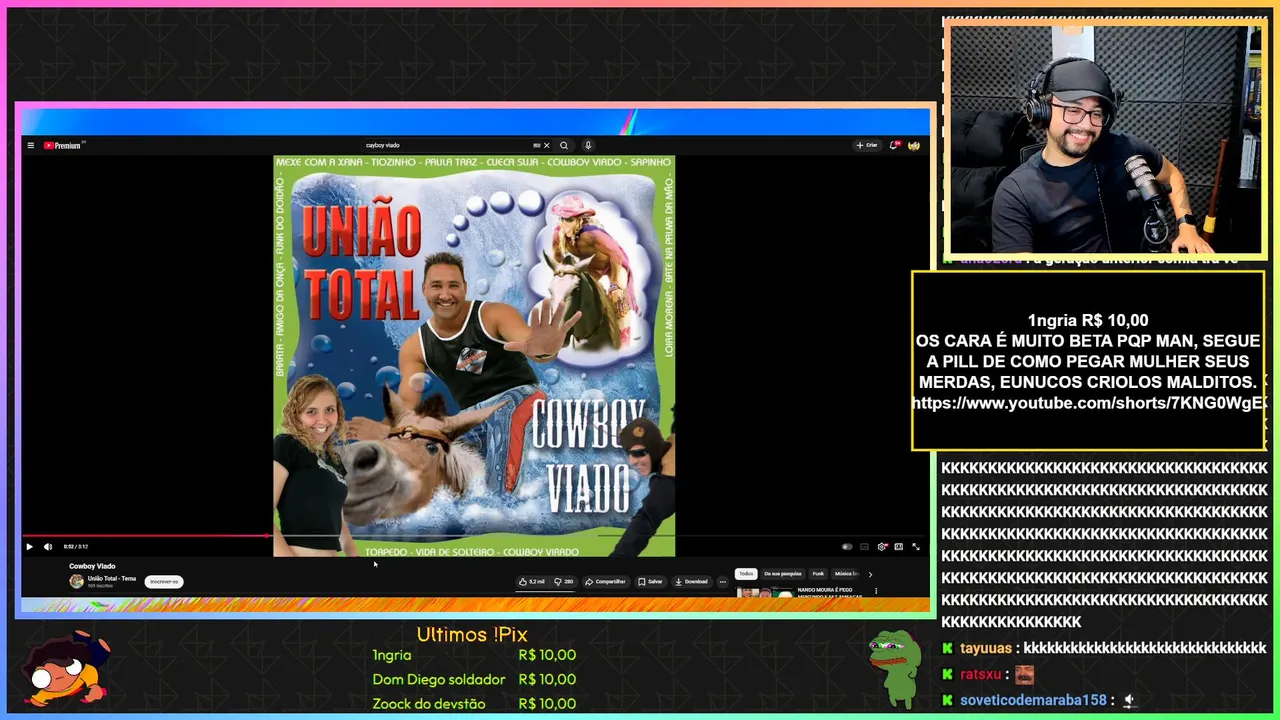Toggle subtitles in the video player
This screenshot has height=720, width=1280.
pyautogui.click(x=864, y=547)
